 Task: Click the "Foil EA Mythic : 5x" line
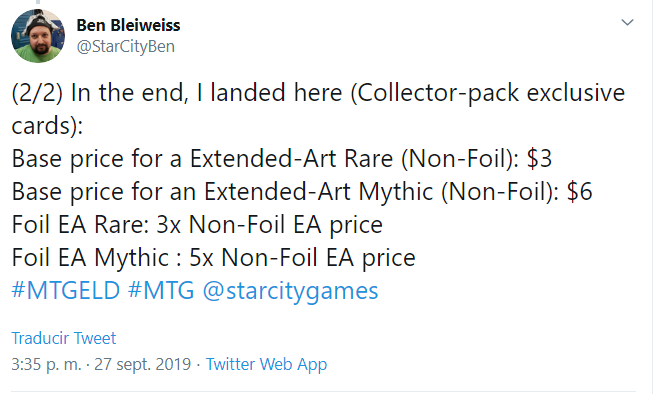click(214, 258)
